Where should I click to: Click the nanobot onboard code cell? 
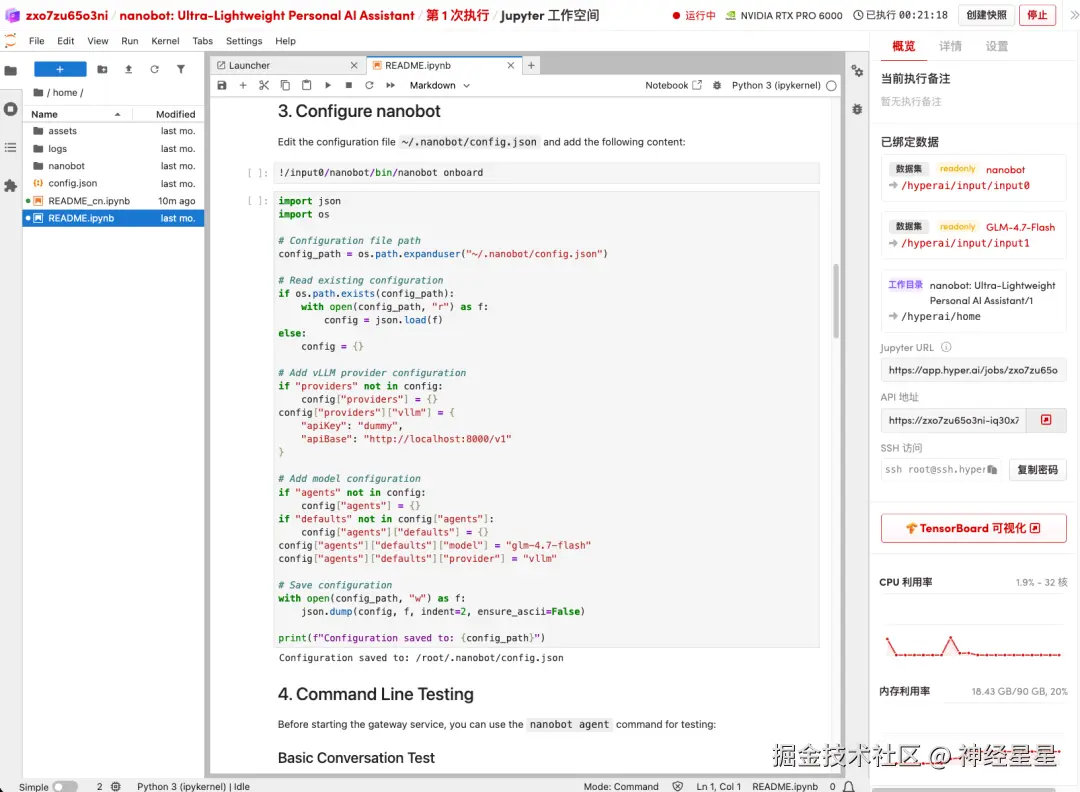[x=546, y=173]
